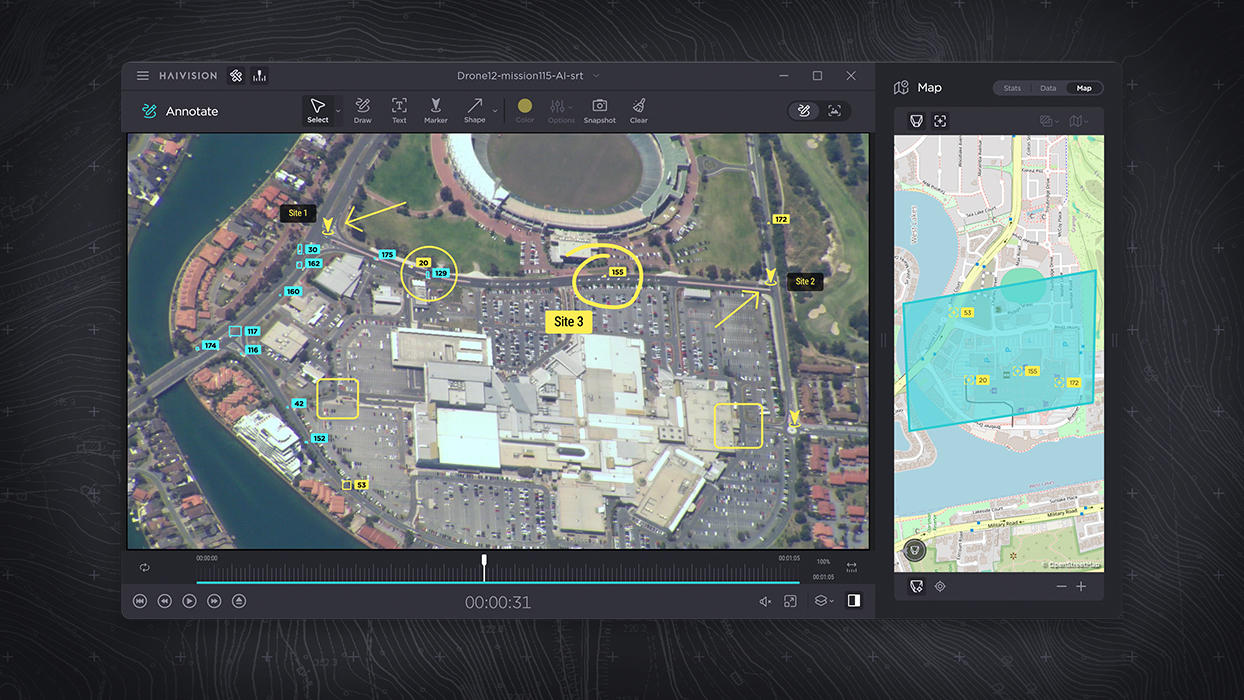Fit timeline width with the arrows icon
This screenshot has width=1244, height=700.
point(852,567)
